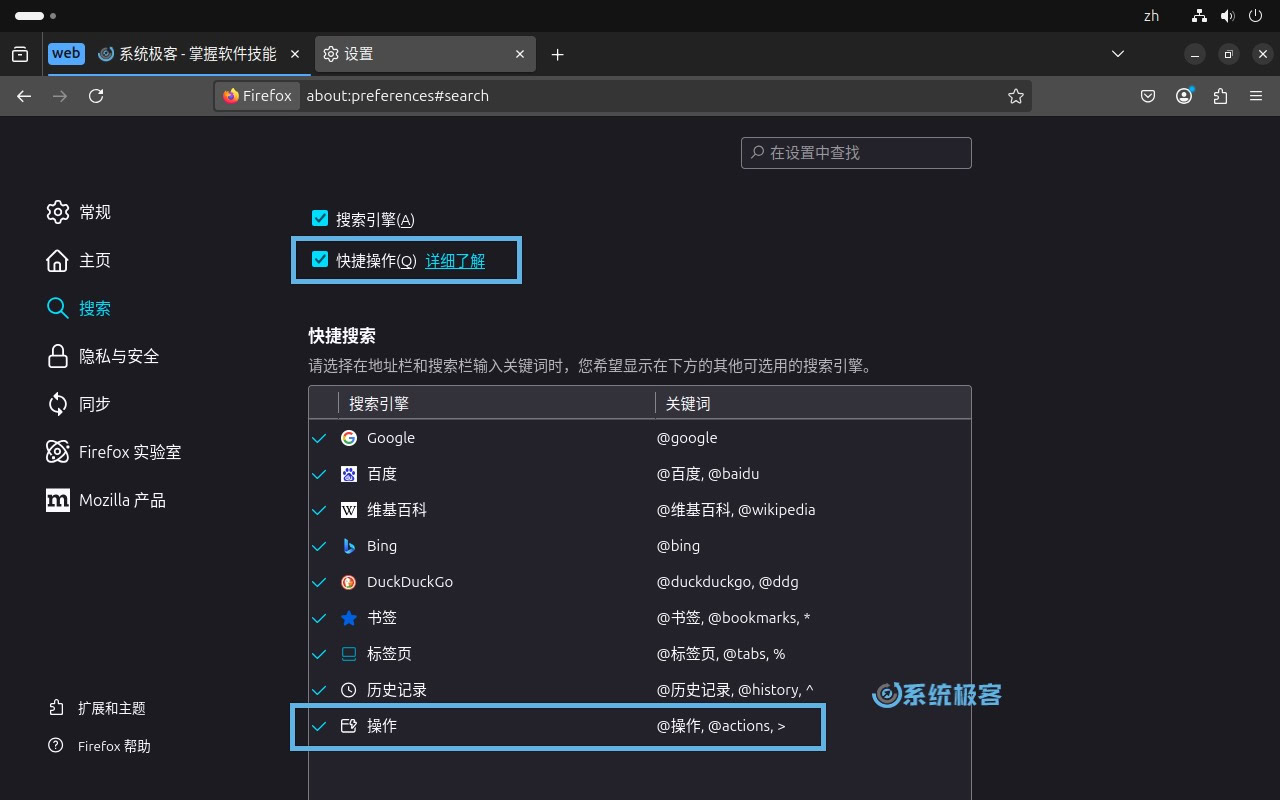Click the @维基百科, @wikipedia keyword cell

(x=736, y=510)
